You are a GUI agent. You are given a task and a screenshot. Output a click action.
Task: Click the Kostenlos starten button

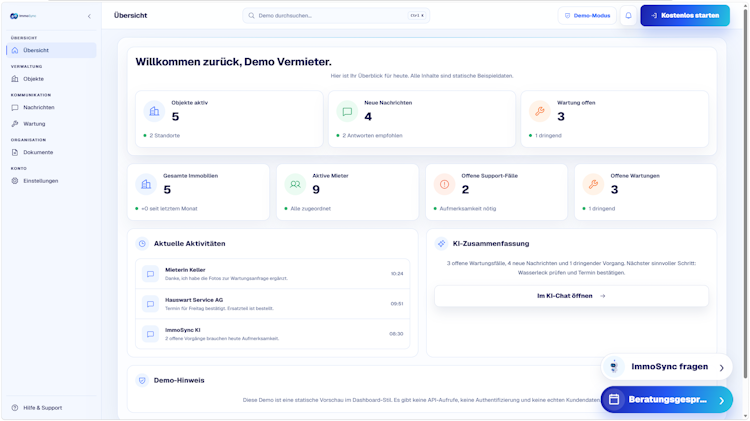685,16
